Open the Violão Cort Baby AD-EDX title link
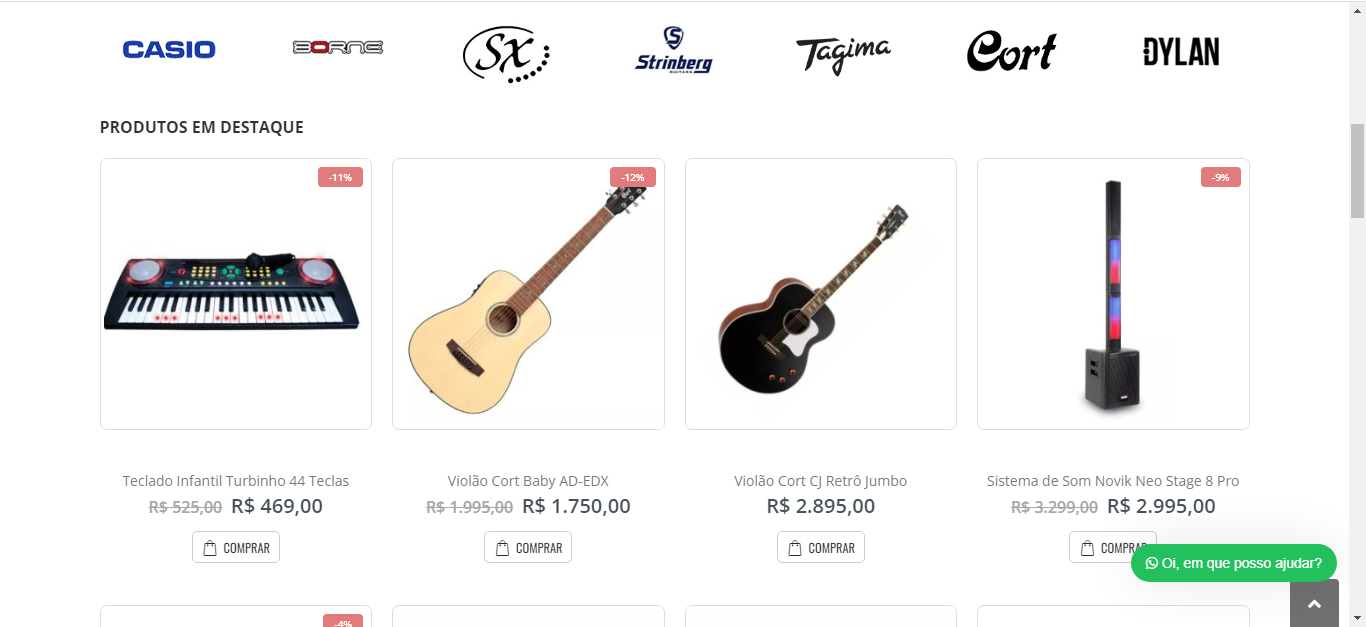The height and width of the screenshot is (627, 1366). pyautogui.click(x=528, y=481)
